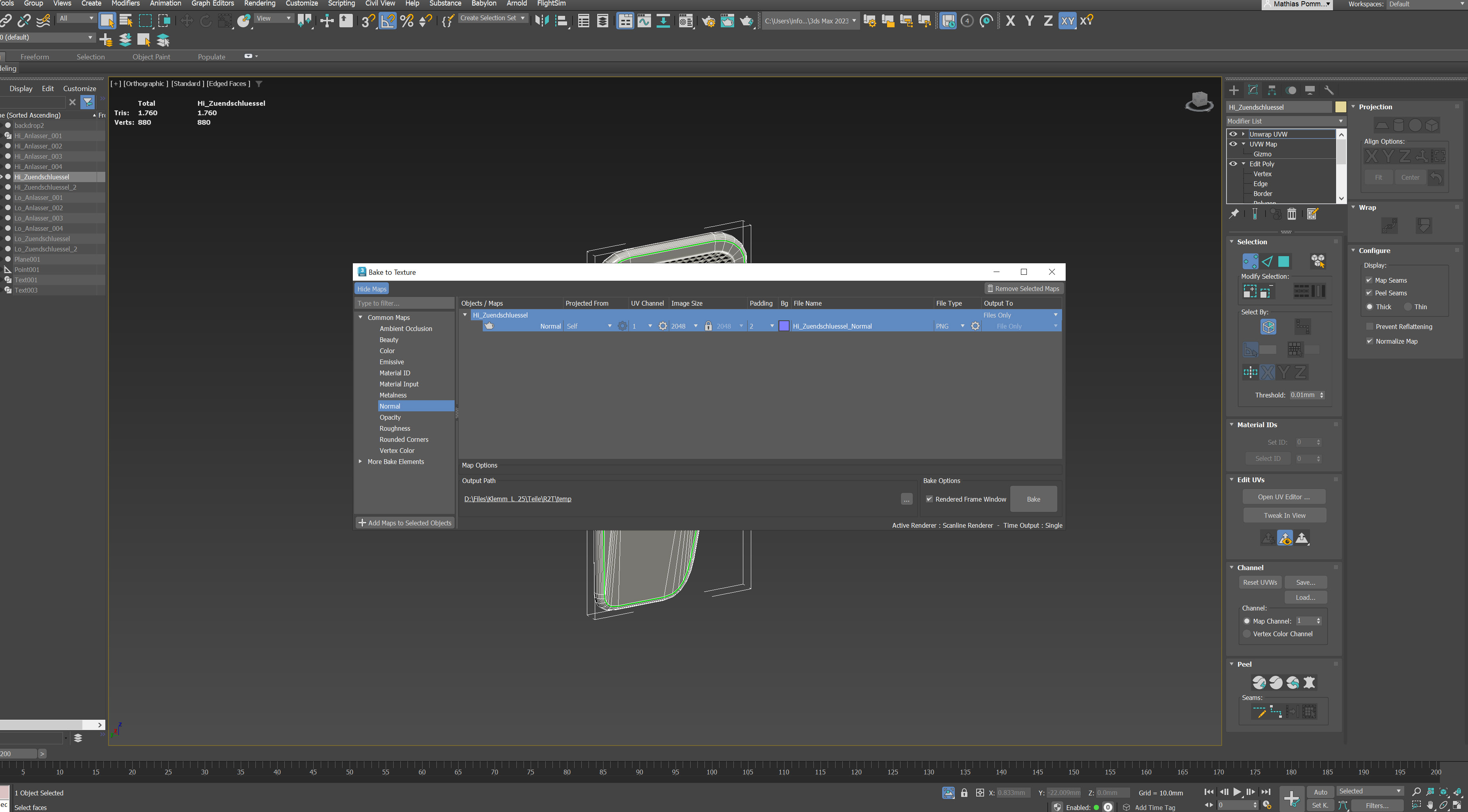Remove modifier using the trash icon
Image resolution: width=1468 pixels, height=812 pixels.
pos(1292,214)
